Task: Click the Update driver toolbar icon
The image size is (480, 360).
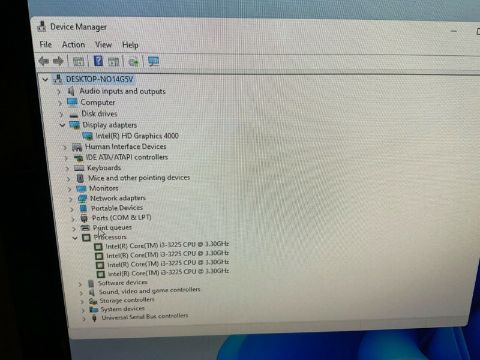Action: pos(134,62)
